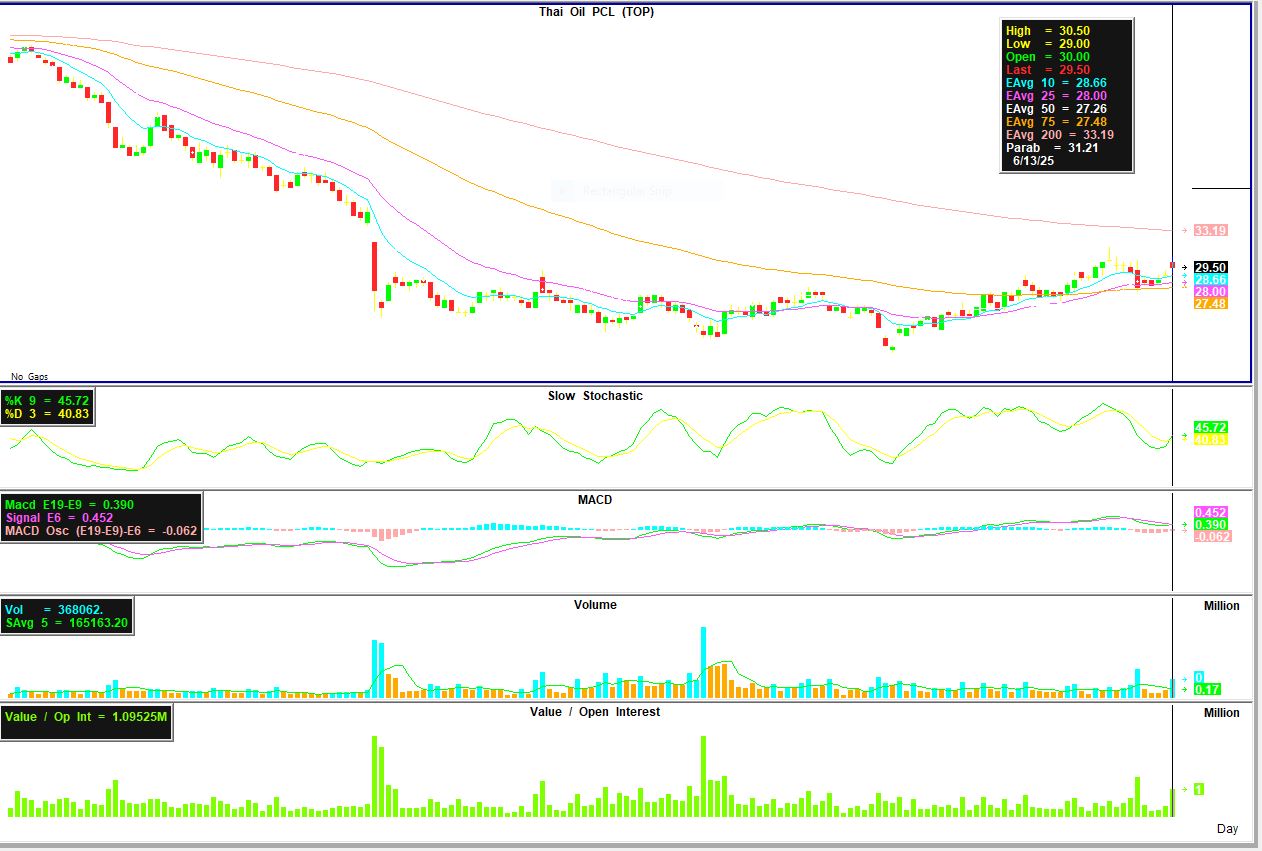Click the "Million" label in the Volume panel

[1221, 606]
